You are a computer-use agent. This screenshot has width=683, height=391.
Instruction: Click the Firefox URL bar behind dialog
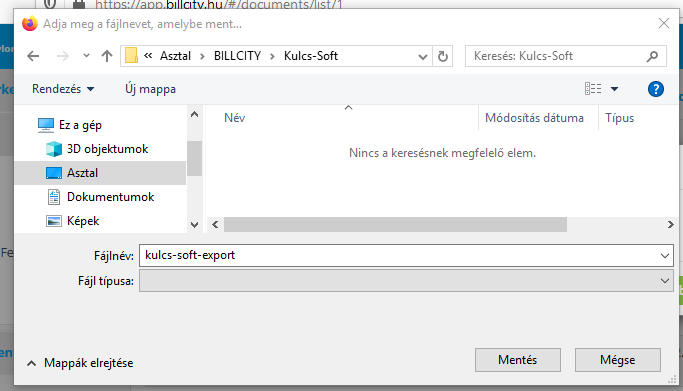(219, 4)
